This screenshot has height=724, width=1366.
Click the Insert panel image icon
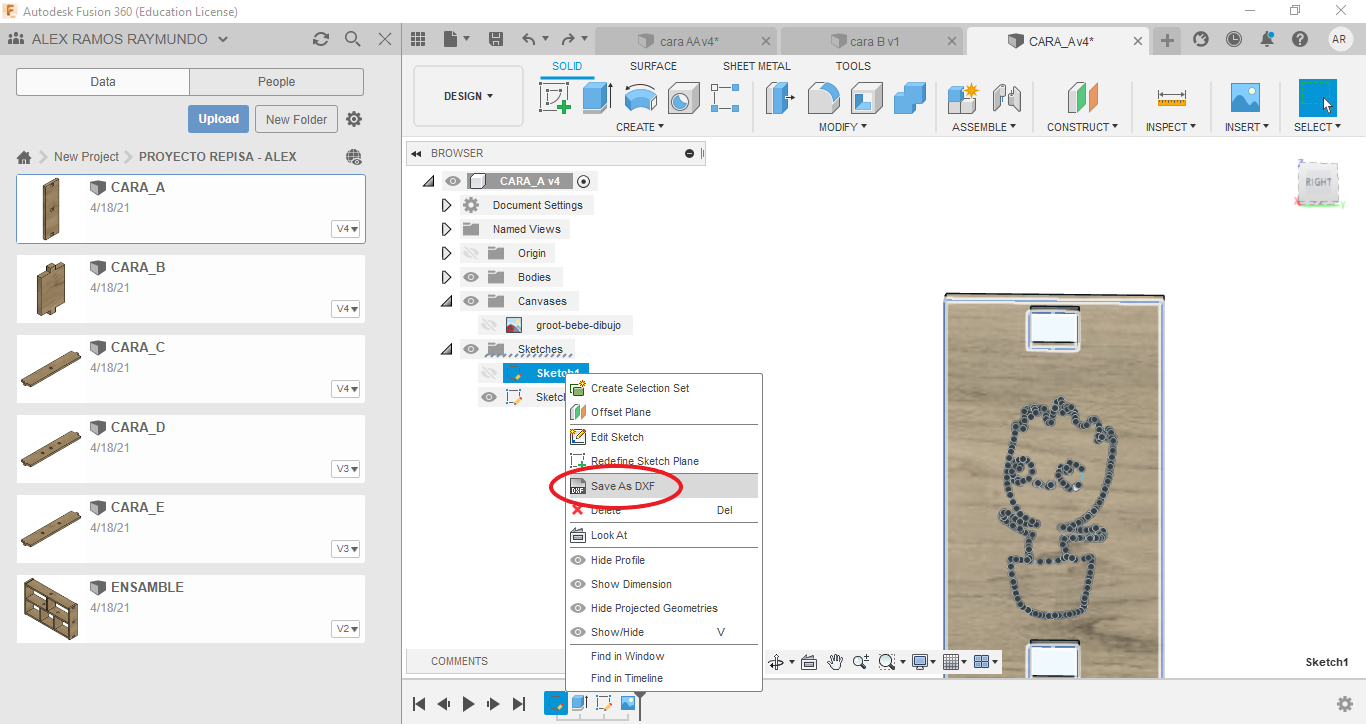click(1245, 98)
